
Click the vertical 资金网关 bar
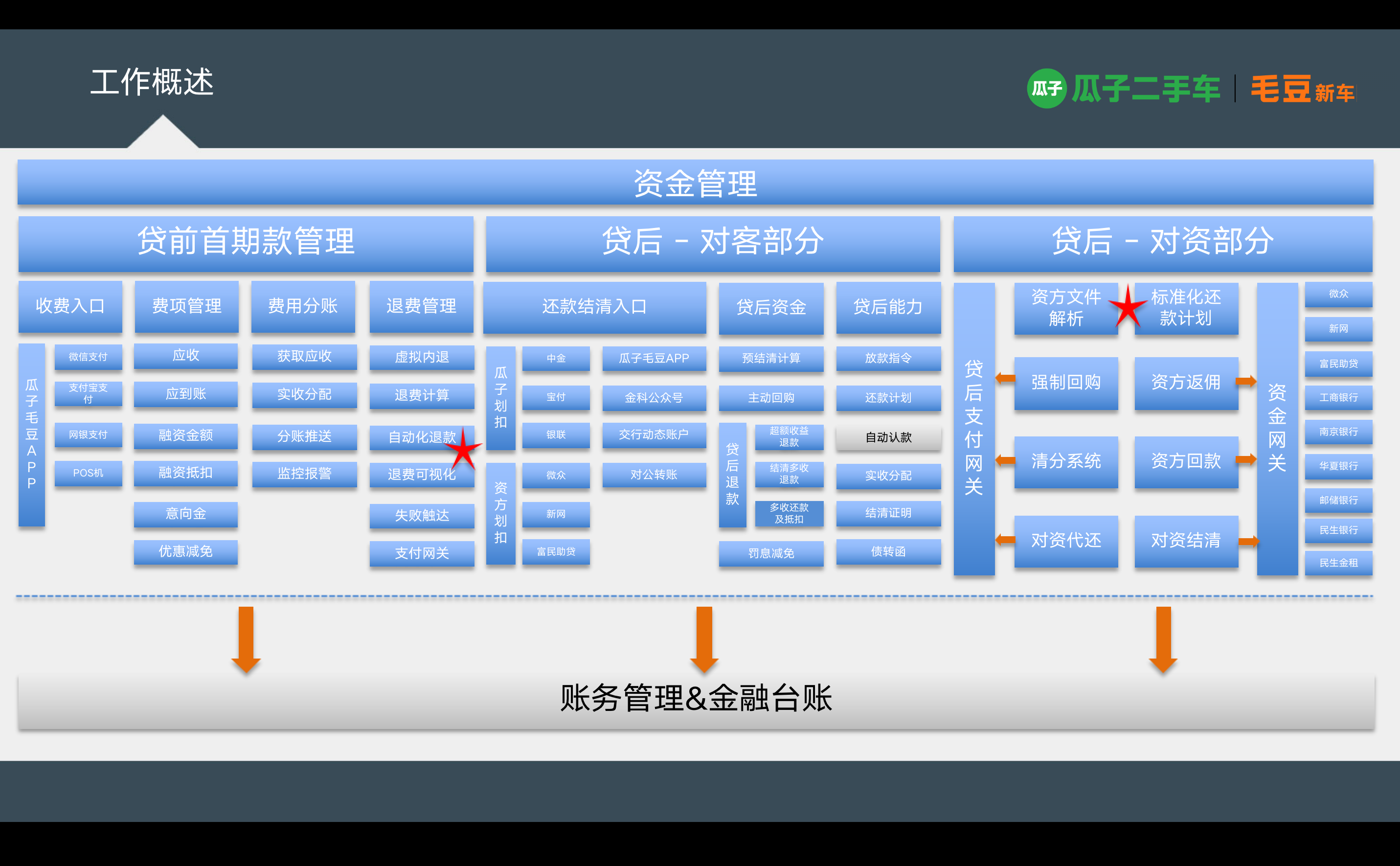tap(1277, 429)
